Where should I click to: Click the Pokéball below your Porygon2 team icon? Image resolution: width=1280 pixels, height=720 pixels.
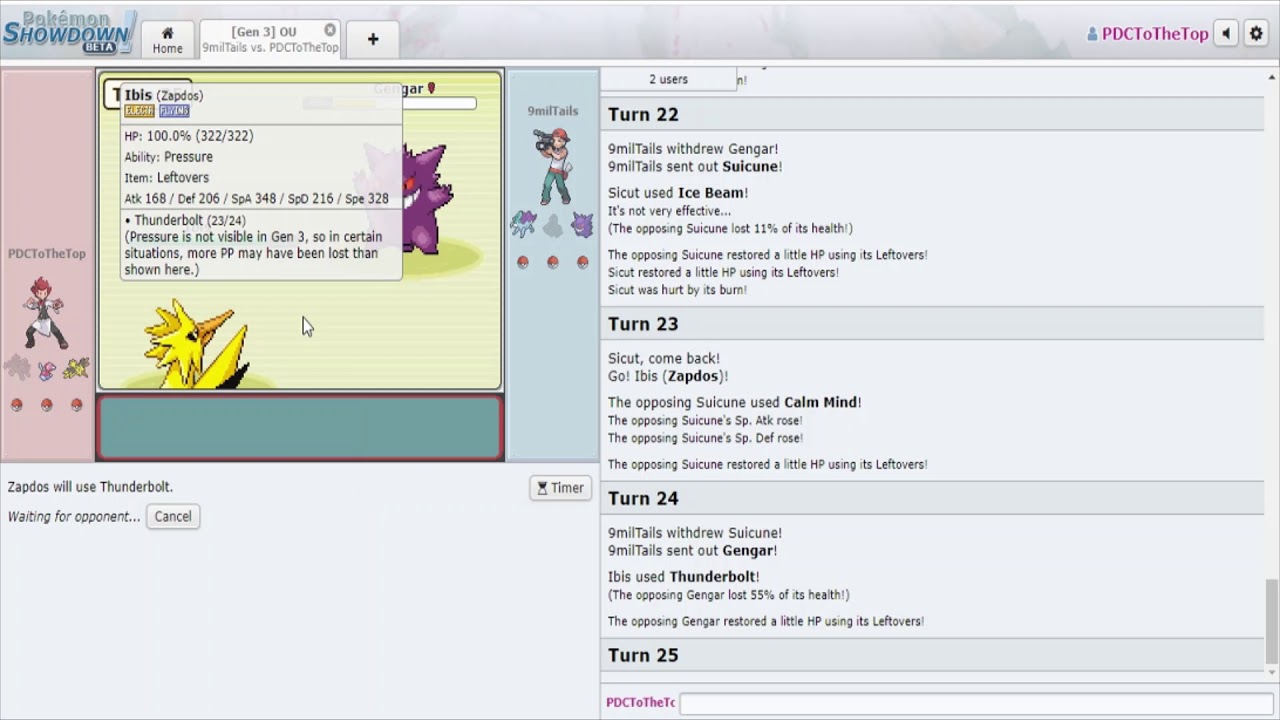[x=47, y=405]
